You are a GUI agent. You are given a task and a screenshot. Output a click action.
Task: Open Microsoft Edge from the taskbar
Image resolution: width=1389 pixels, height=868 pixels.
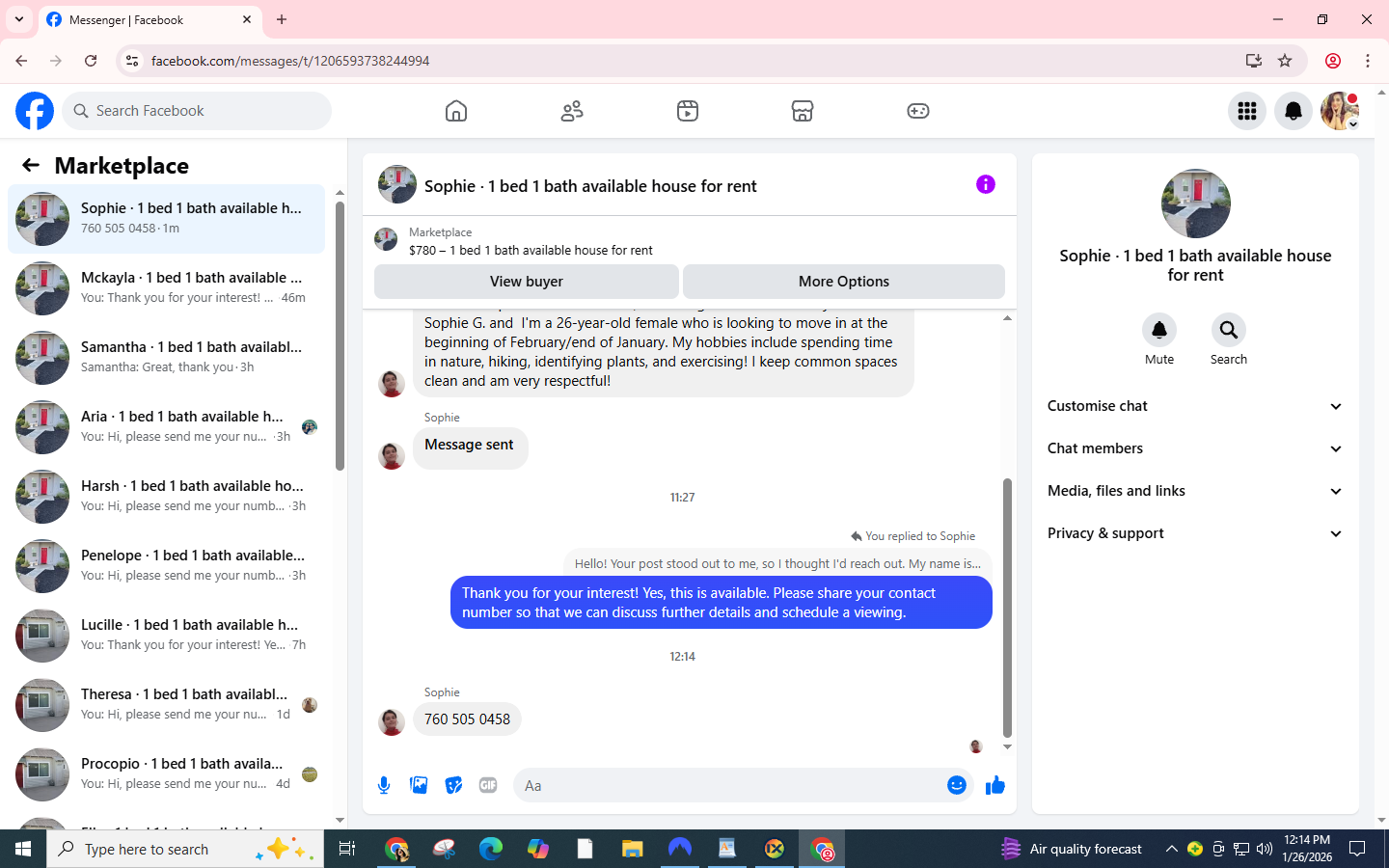click(491, 849)
